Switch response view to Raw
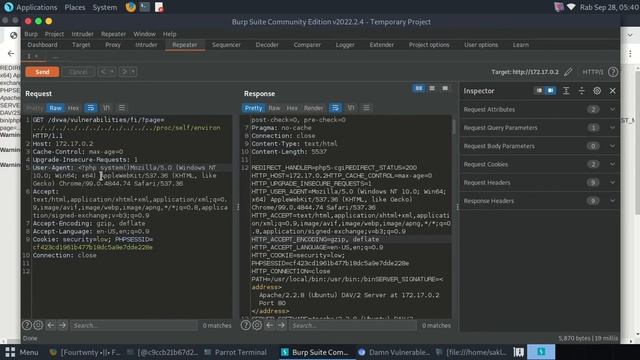 274,108
